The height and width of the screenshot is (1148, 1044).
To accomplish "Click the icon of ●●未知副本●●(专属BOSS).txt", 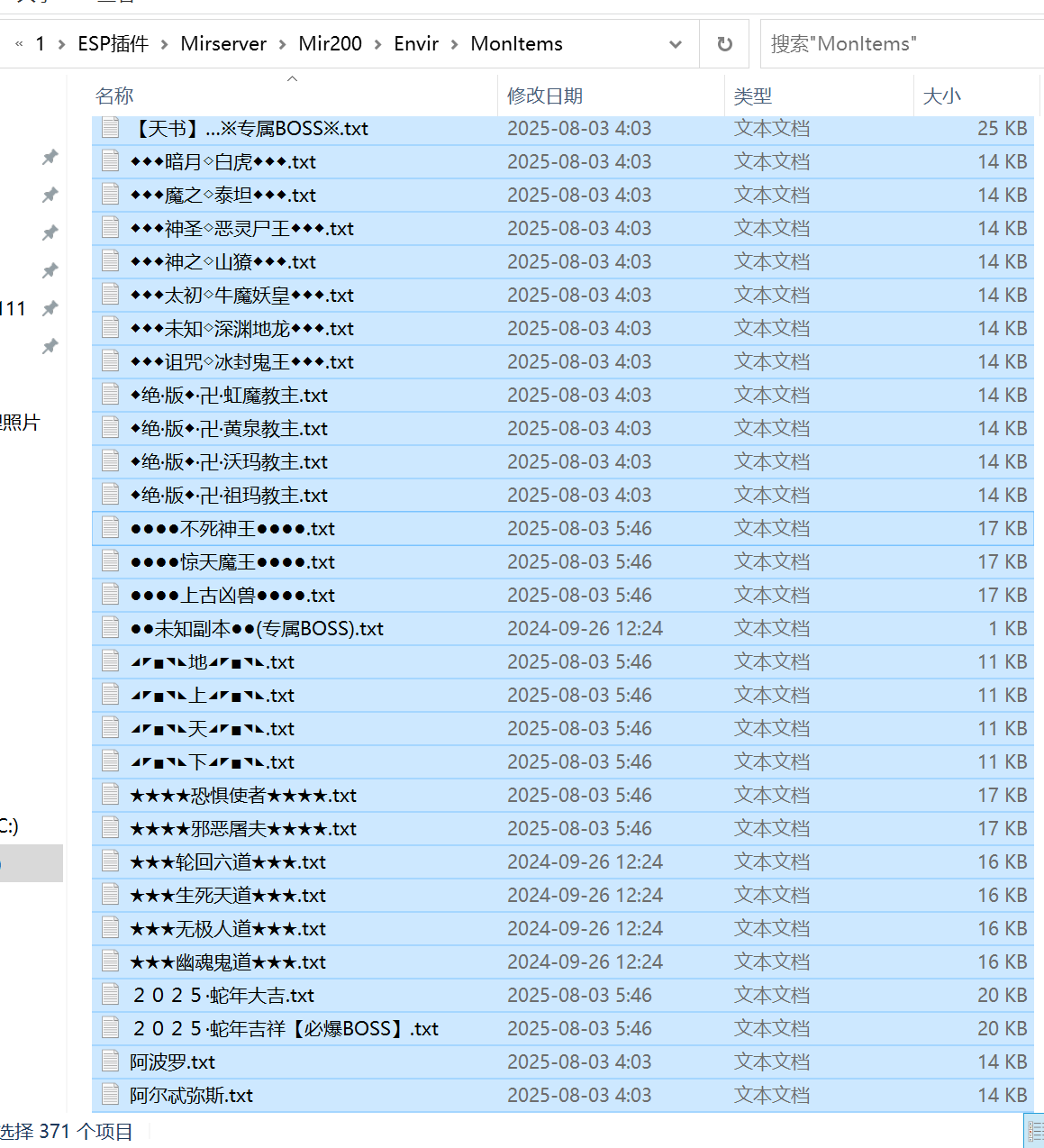I will [111, 627].
